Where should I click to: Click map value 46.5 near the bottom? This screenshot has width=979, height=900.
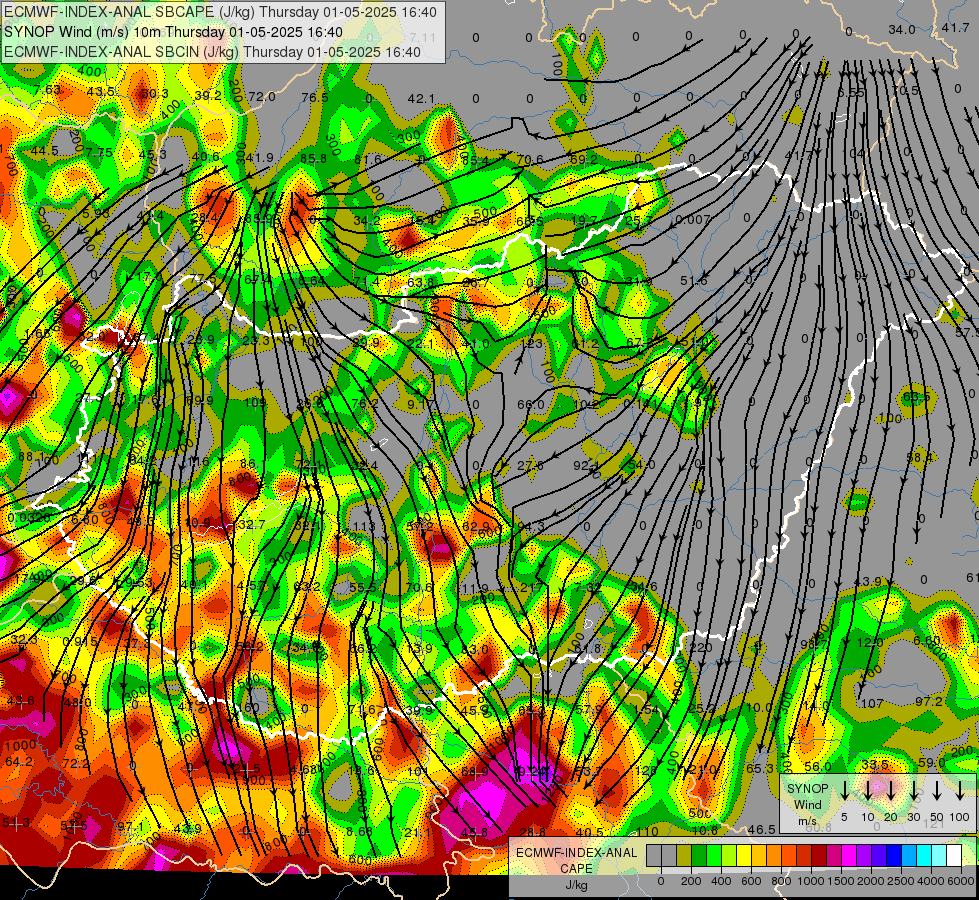click(x=762, y=829)
